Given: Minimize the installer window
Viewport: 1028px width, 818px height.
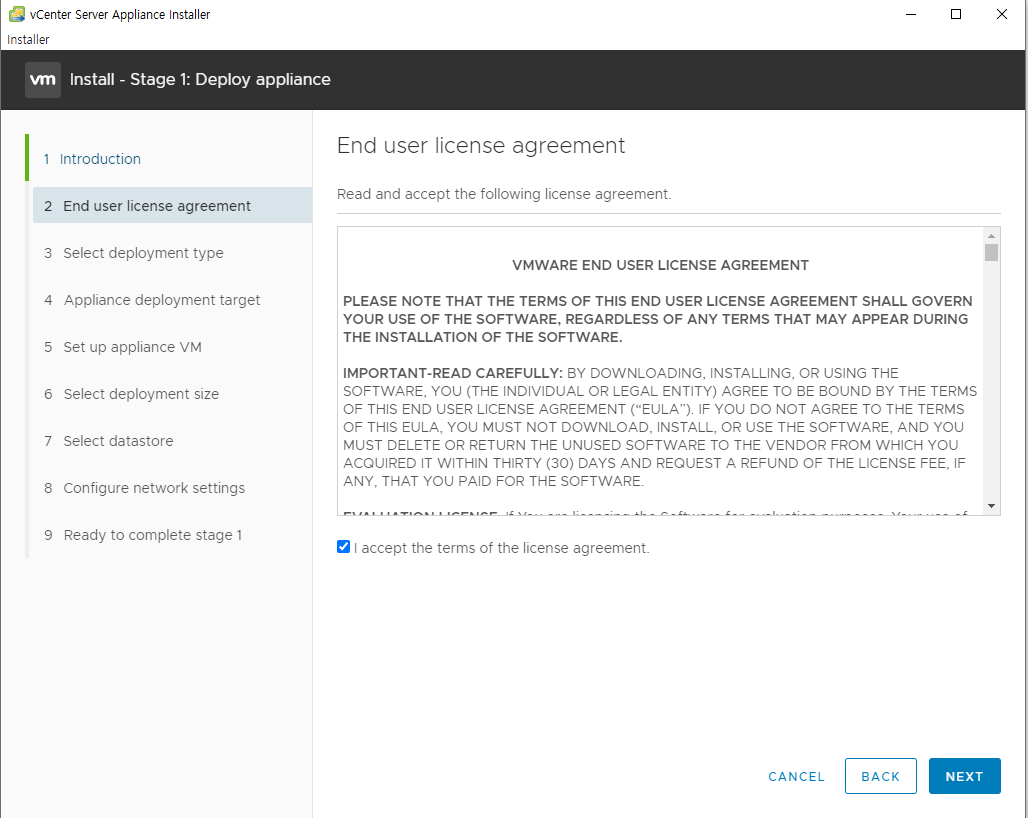Looking at the screenshot, I should pos(911,14).
